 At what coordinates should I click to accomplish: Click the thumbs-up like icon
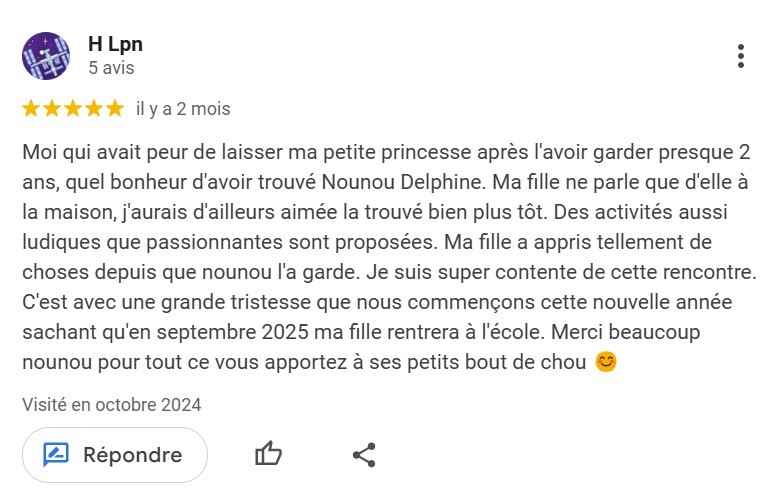coord(268,455)
